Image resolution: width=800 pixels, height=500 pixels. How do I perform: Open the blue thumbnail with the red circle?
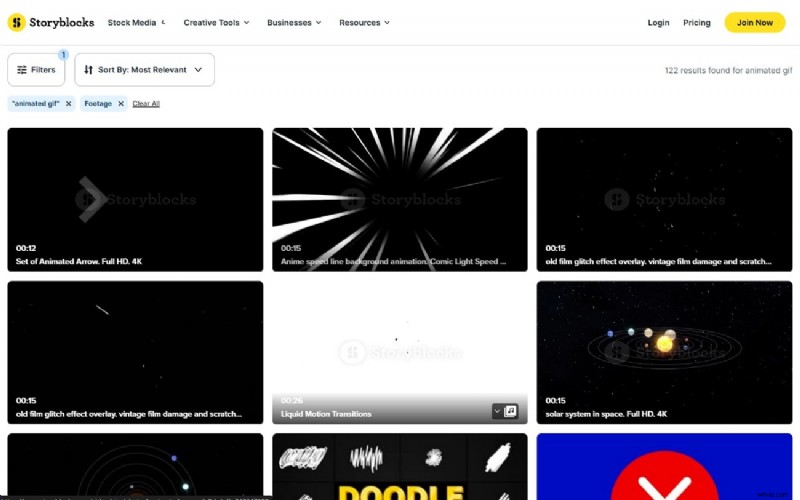click(x=664, y=466)
